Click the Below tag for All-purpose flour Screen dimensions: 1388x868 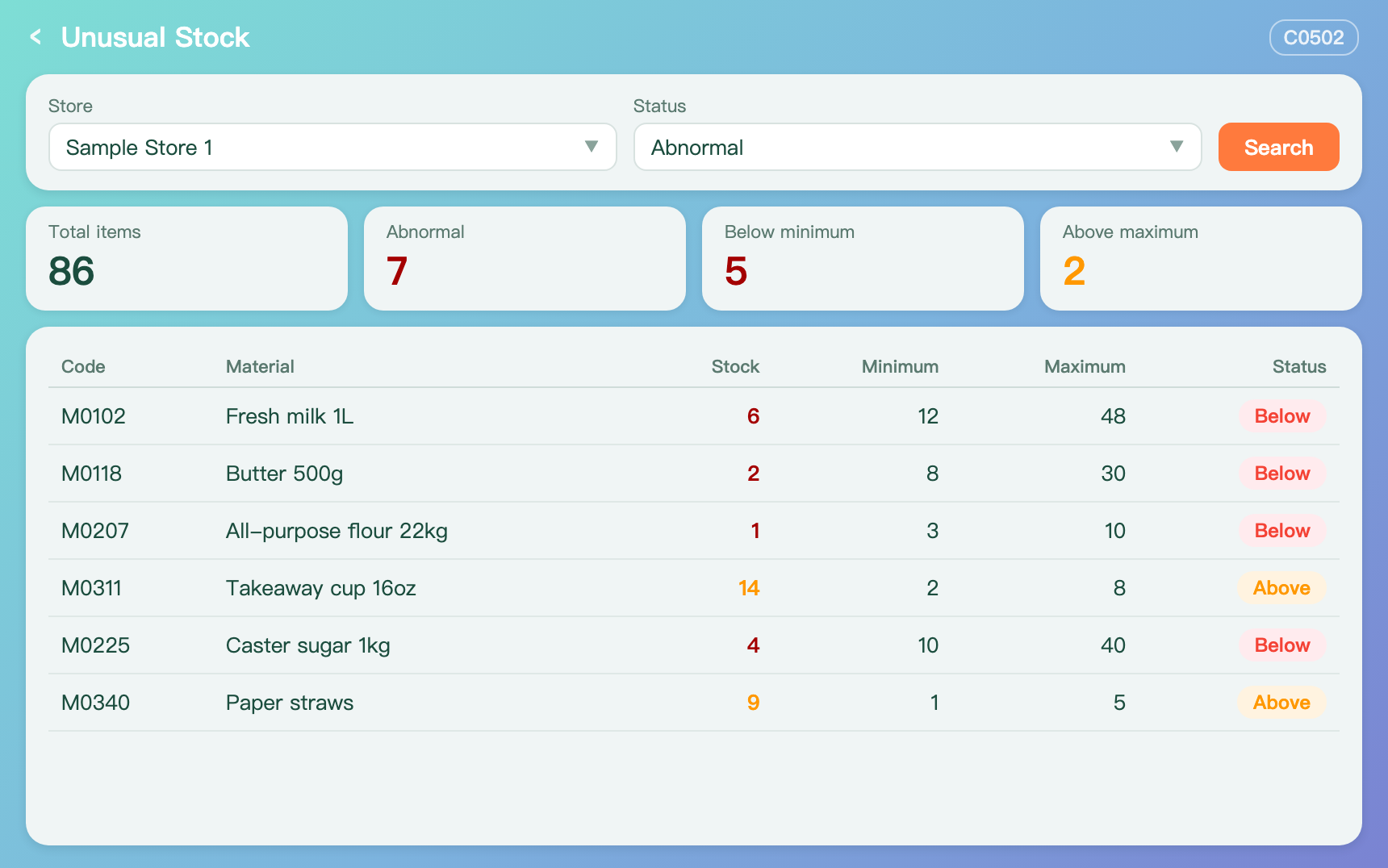(1282, 531)
